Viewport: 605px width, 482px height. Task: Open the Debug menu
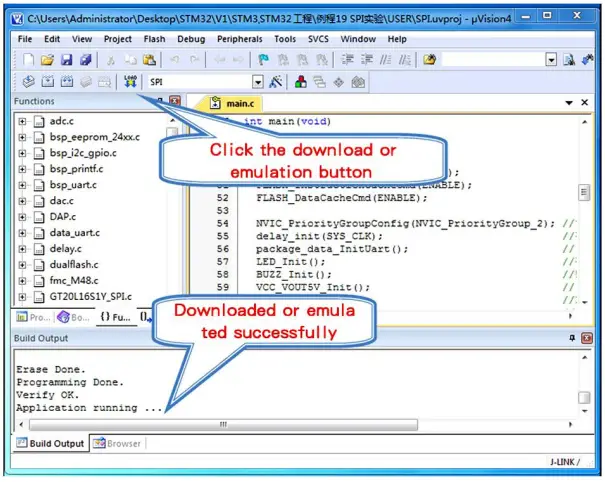tap(191, 39)
